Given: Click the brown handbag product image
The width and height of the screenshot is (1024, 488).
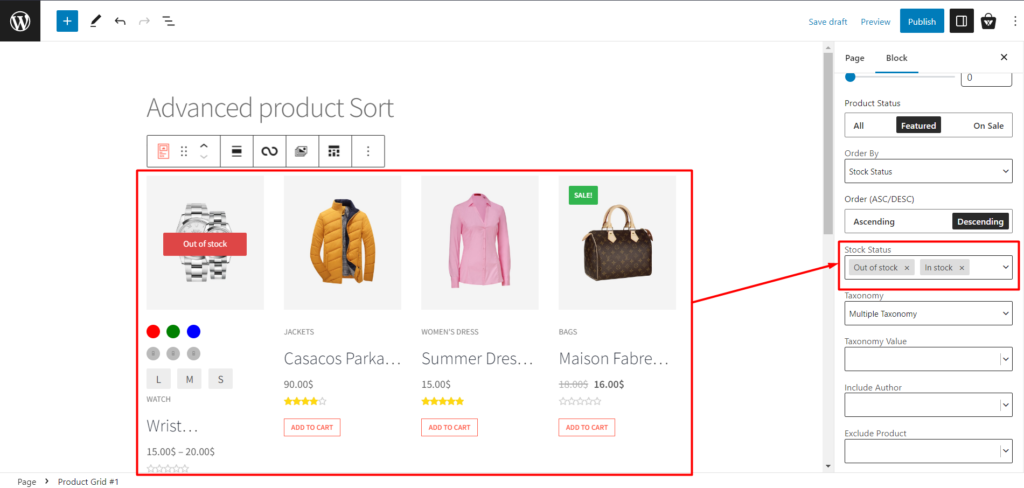Looking at the screenshot, I should (x=616, y=242).
